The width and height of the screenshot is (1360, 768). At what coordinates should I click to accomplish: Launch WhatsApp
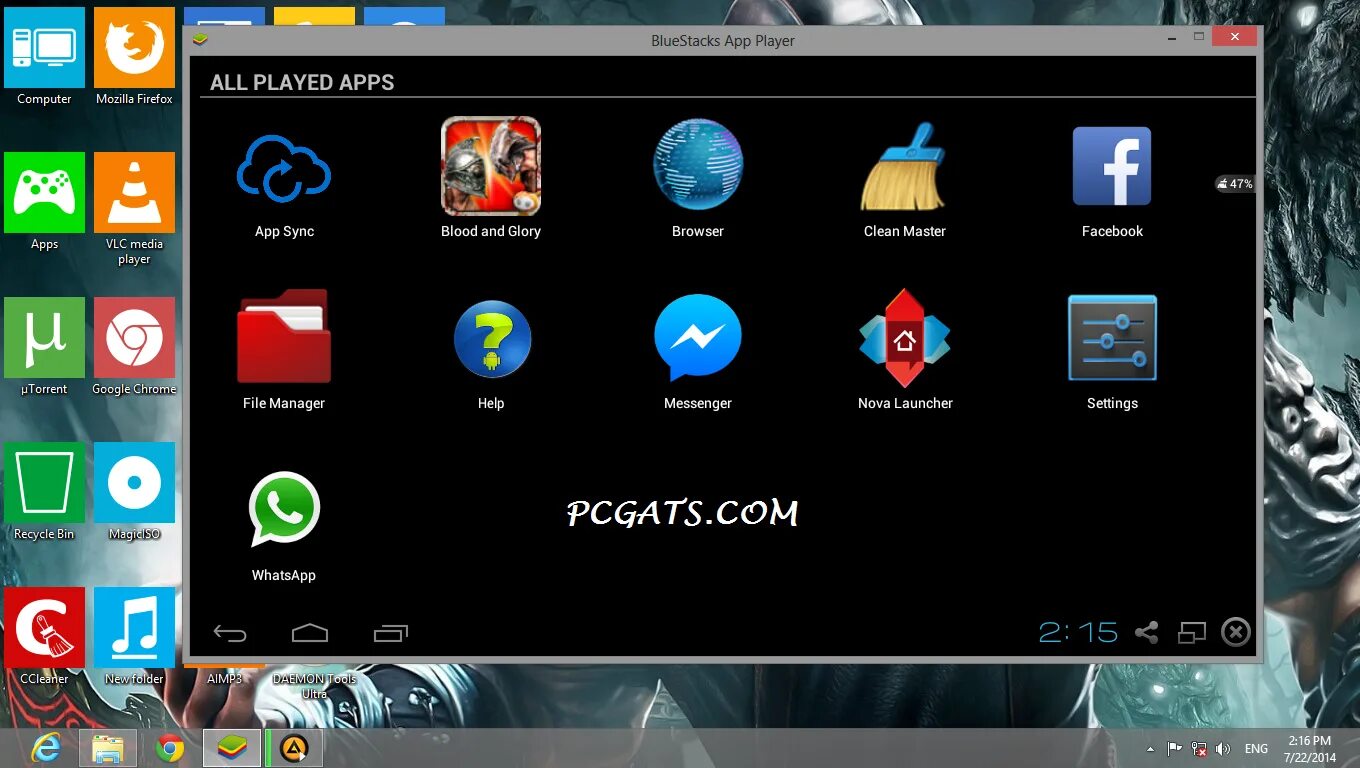(x=284, y=510)
